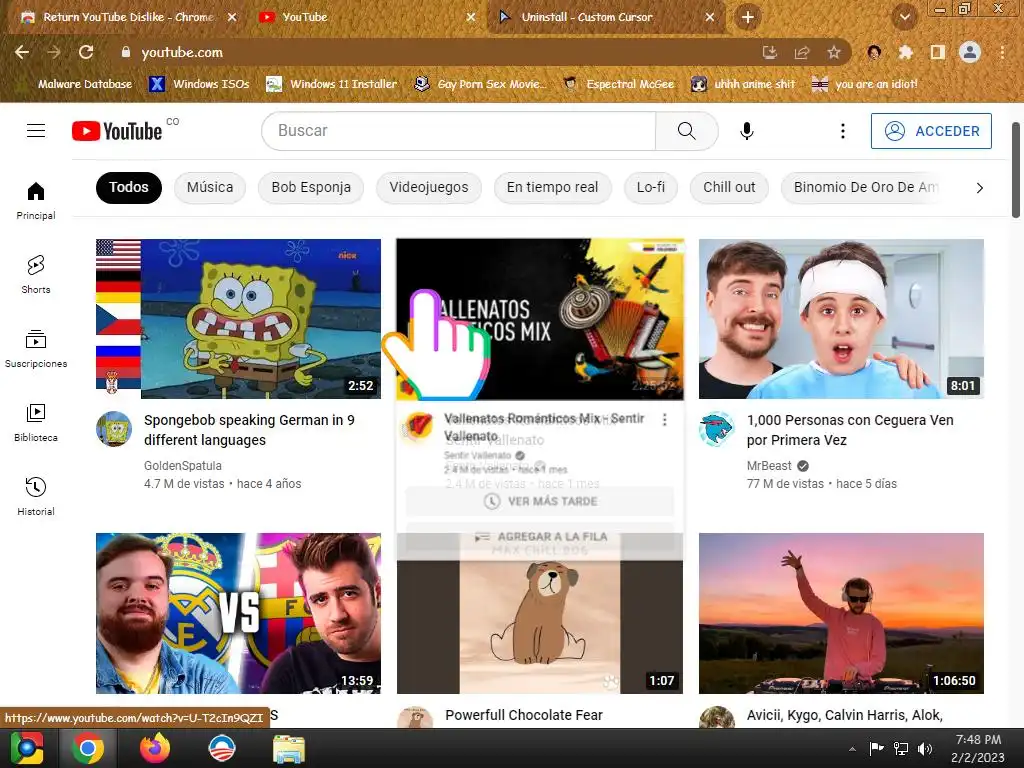Click Spongebob speaking German video title
This screenshot has height=768, width=1024.
tap(249, 430)
